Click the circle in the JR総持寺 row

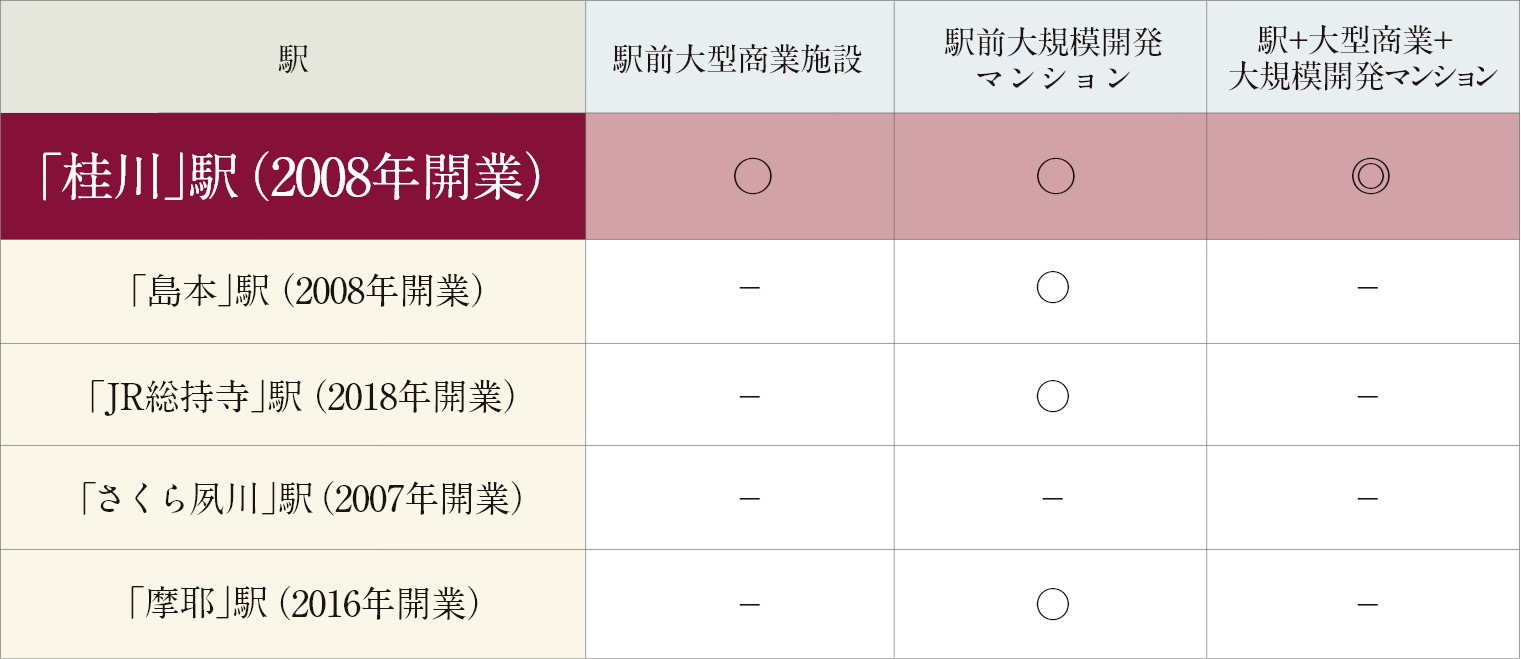pyautogui.click(x=1052, y=396)
